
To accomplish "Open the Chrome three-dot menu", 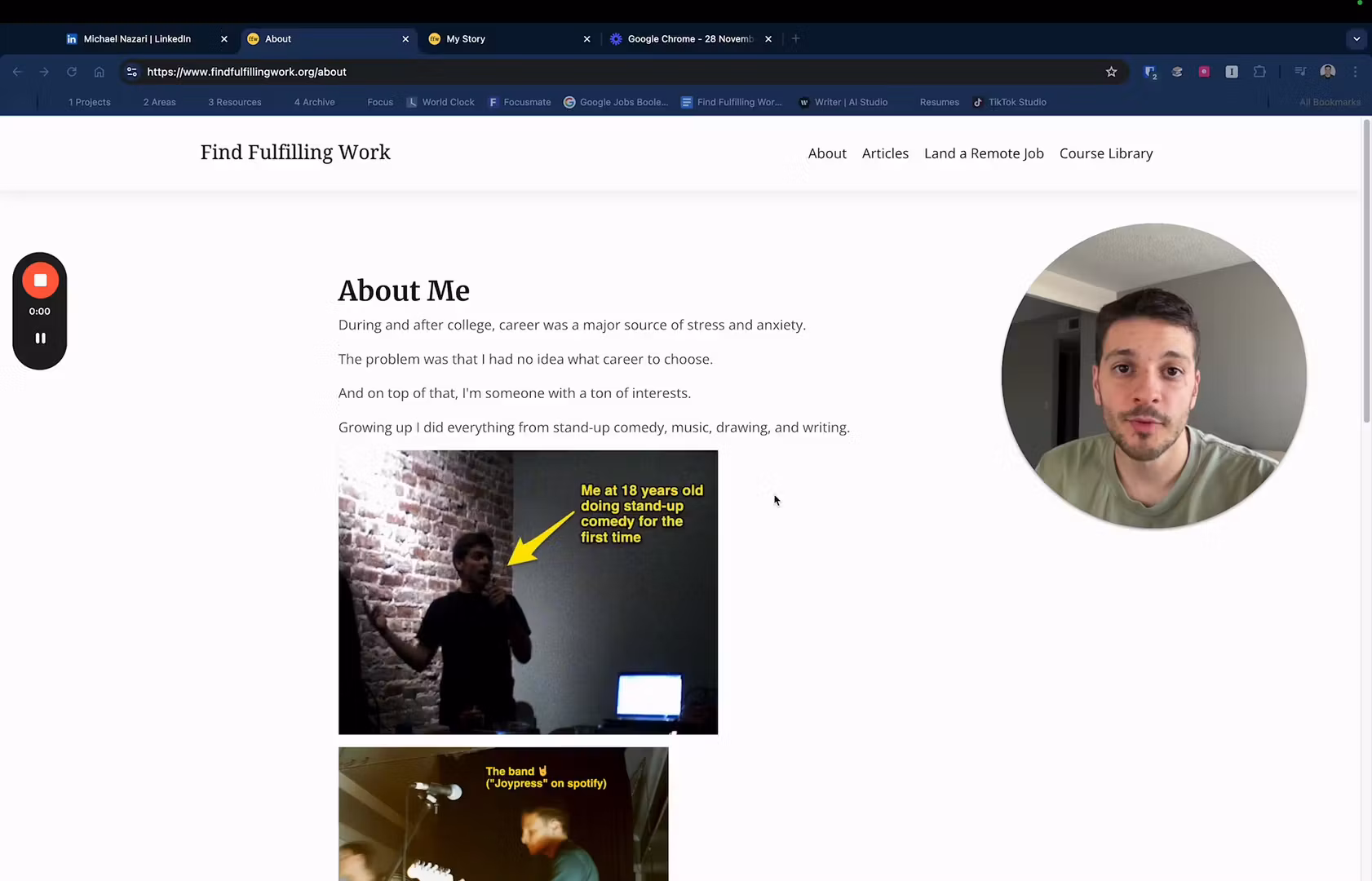I will 1355,72.
